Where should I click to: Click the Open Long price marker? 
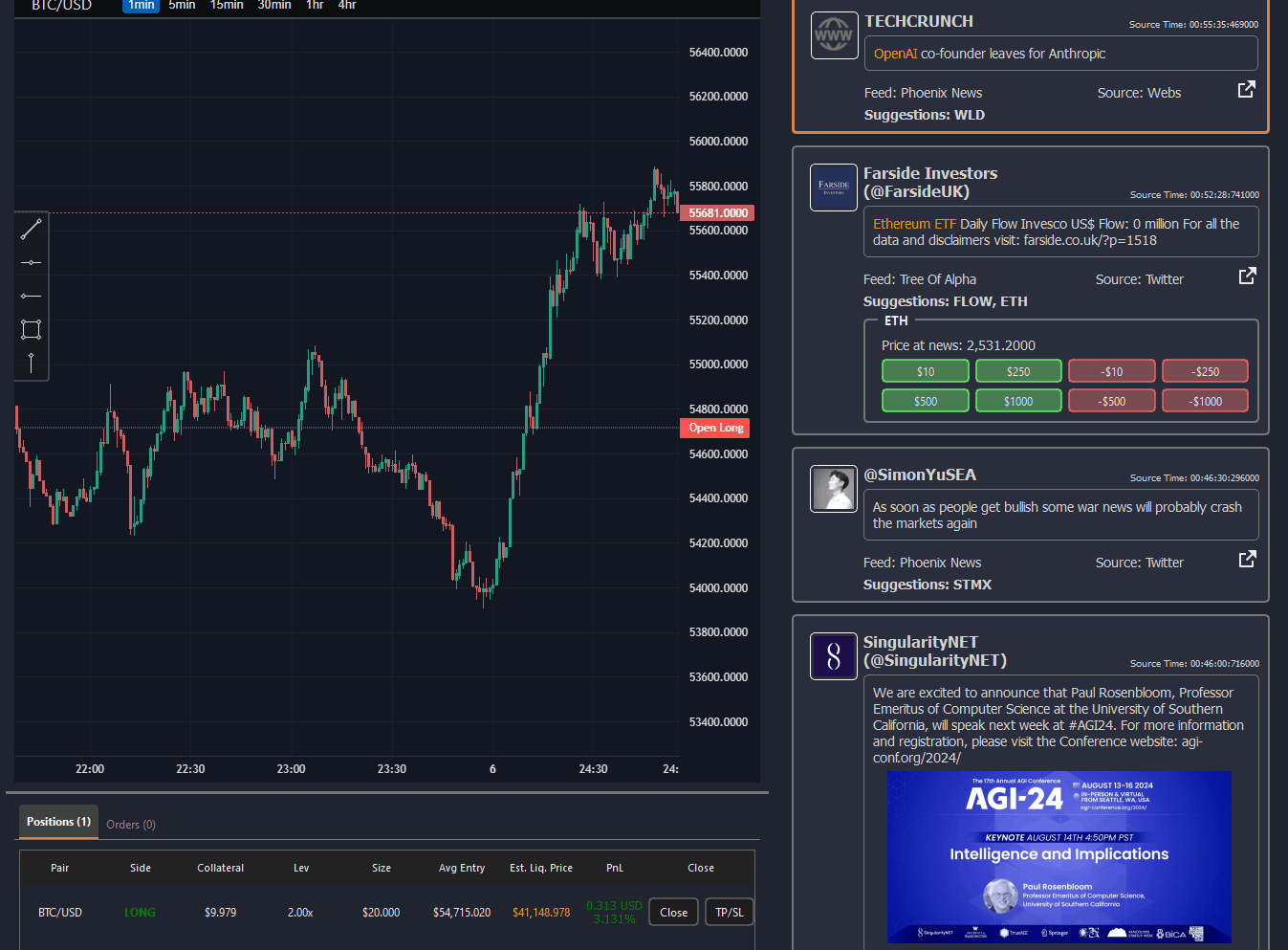click(x=715, y=428)
